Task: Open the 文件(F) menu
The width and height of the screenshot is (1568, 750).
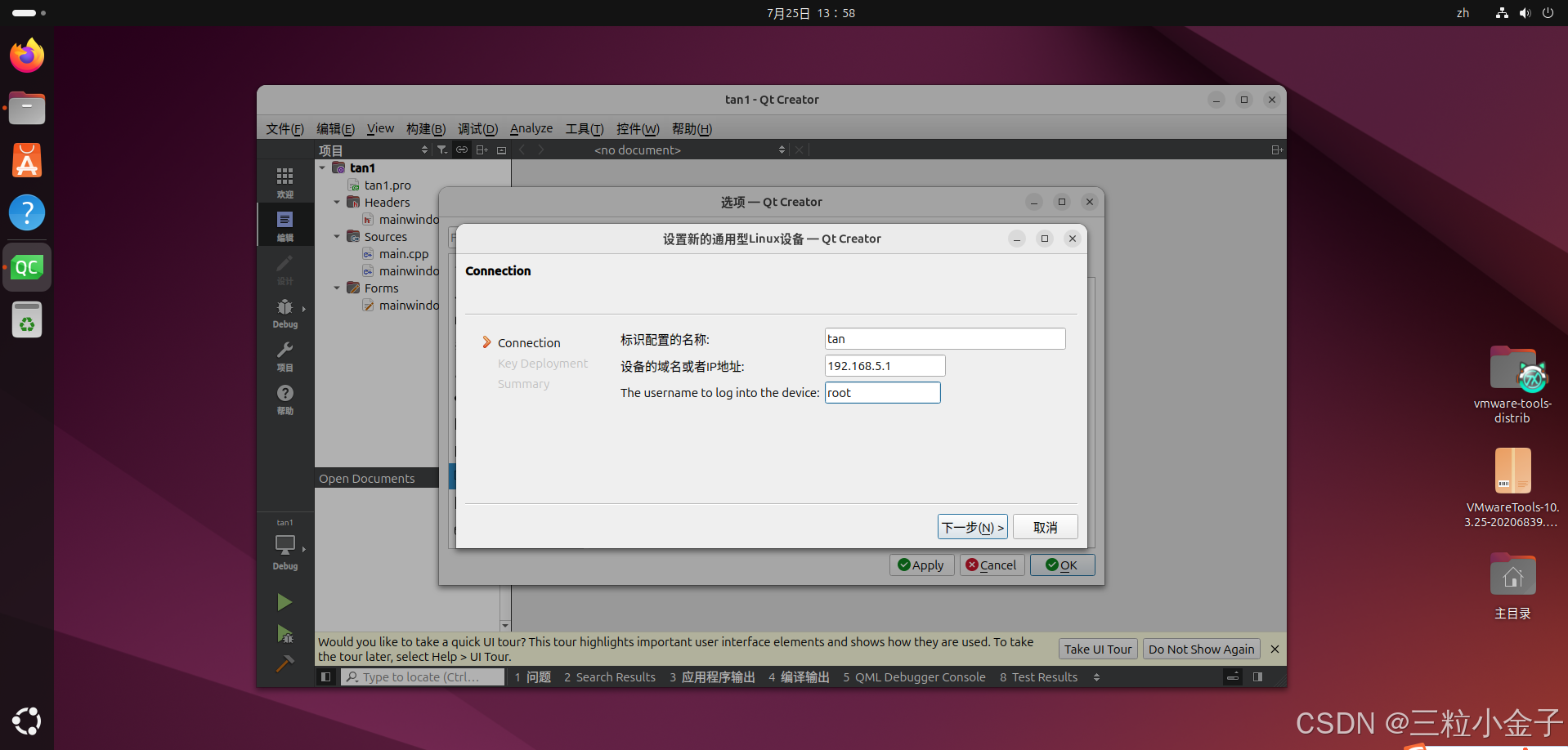Action: click(x=284, y=128)
